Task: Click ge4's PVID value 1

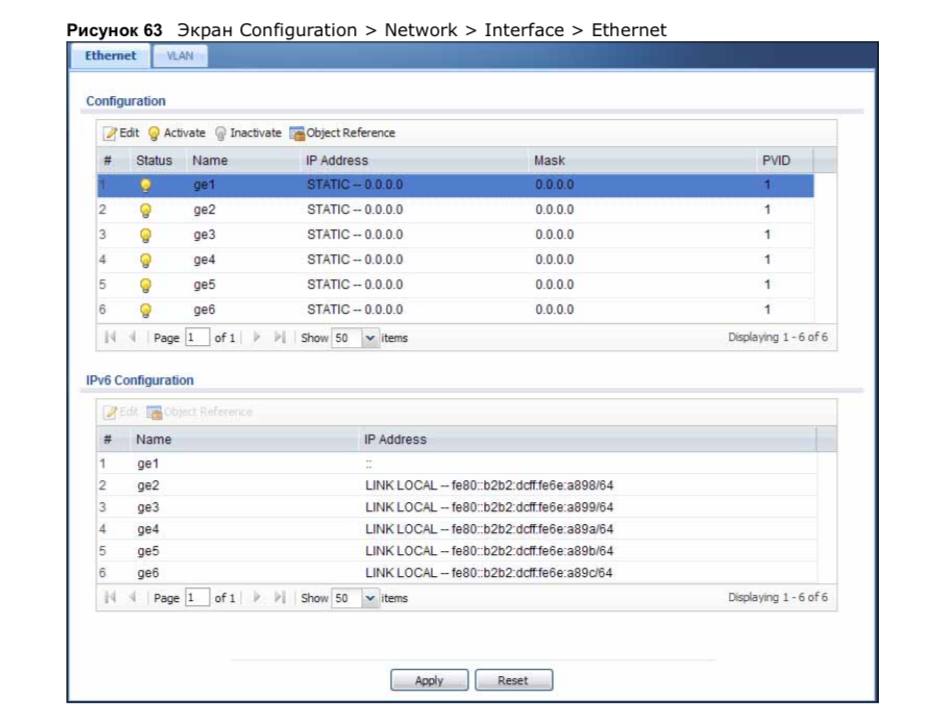Action: 767,261
